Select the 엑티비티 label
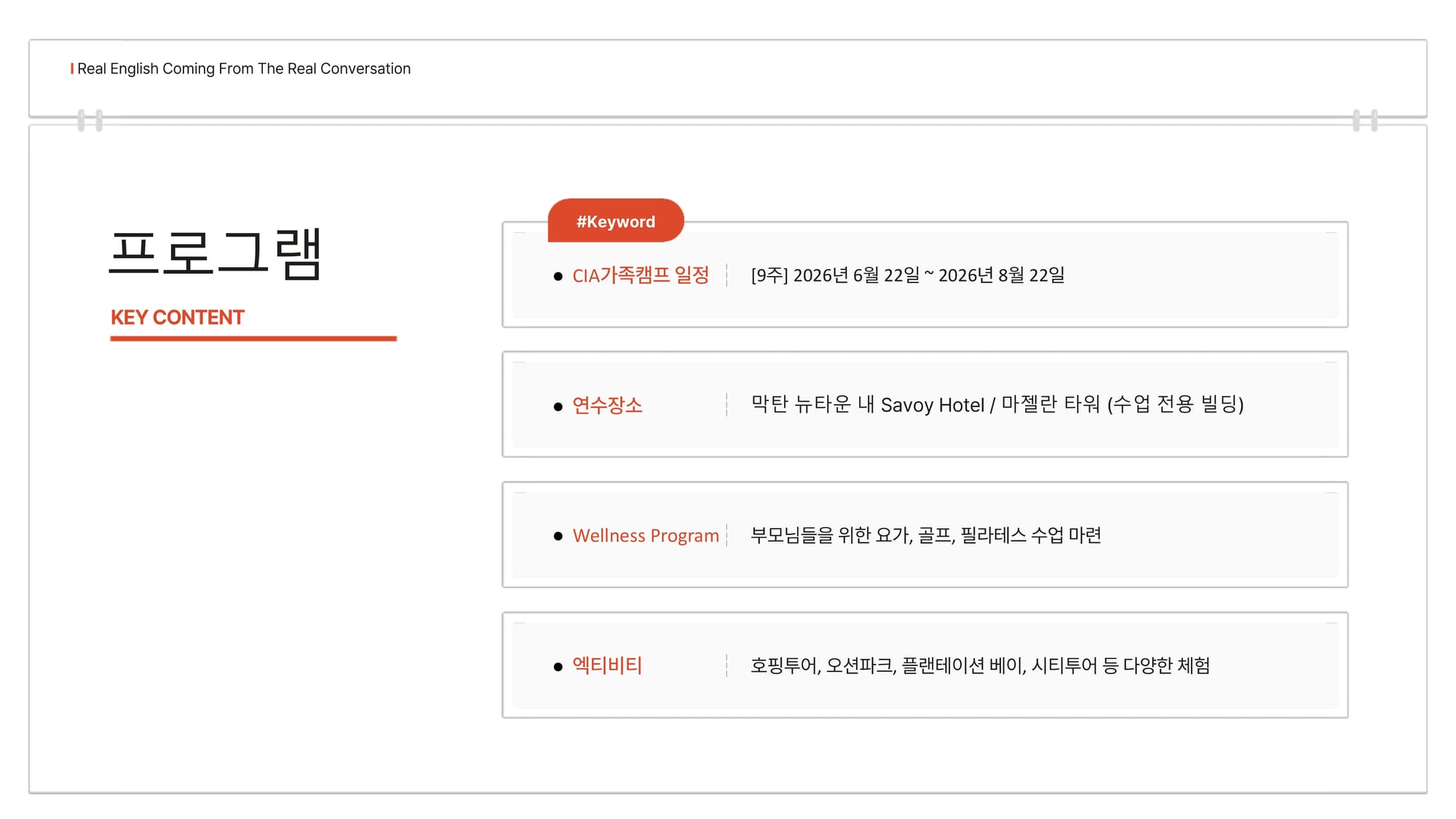This screenshot has height=819, width=1456. coord(607,665)
